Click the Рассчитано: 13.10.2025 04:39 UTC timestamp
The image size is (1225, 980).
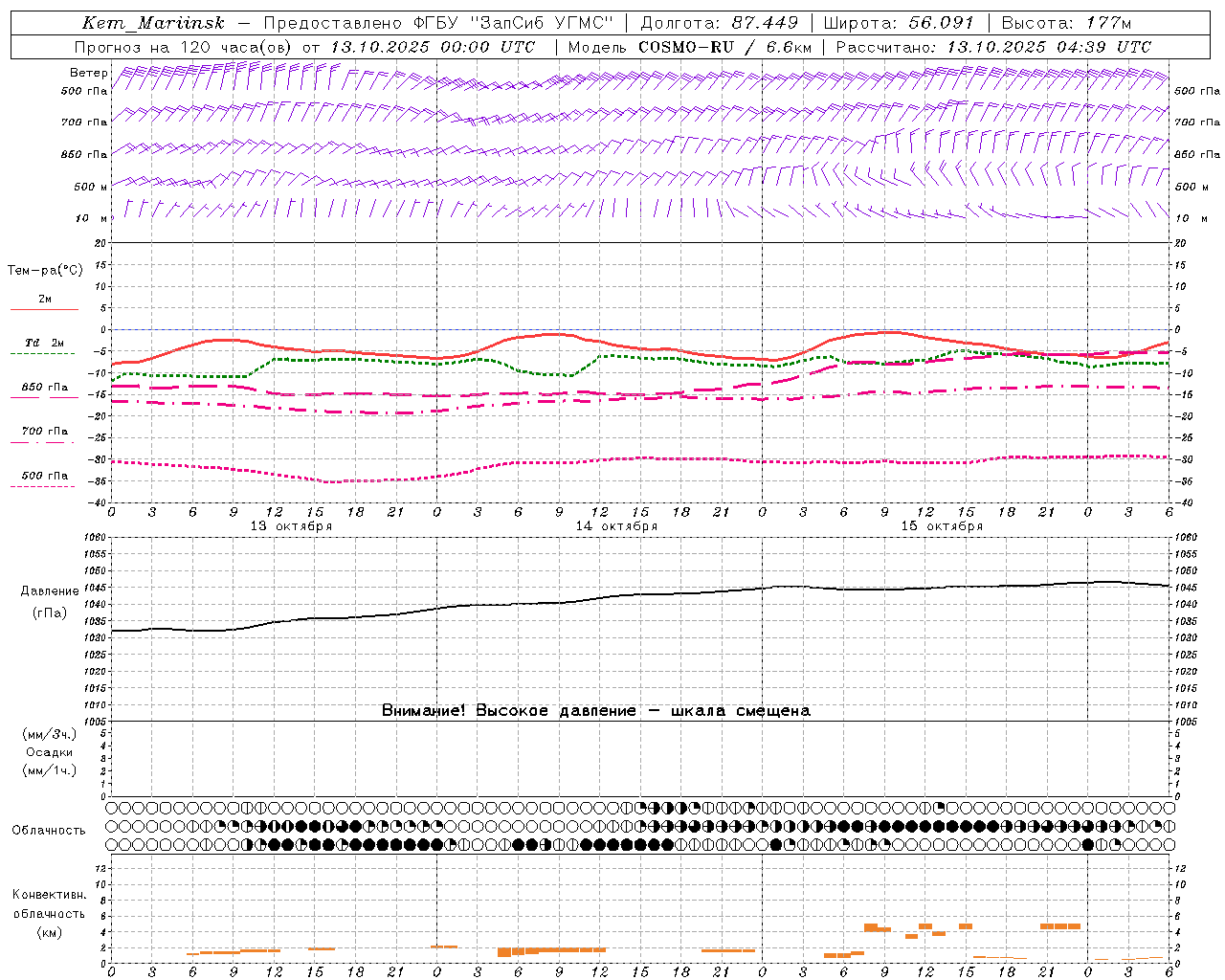pyautogui.click(x=993, y=47)
